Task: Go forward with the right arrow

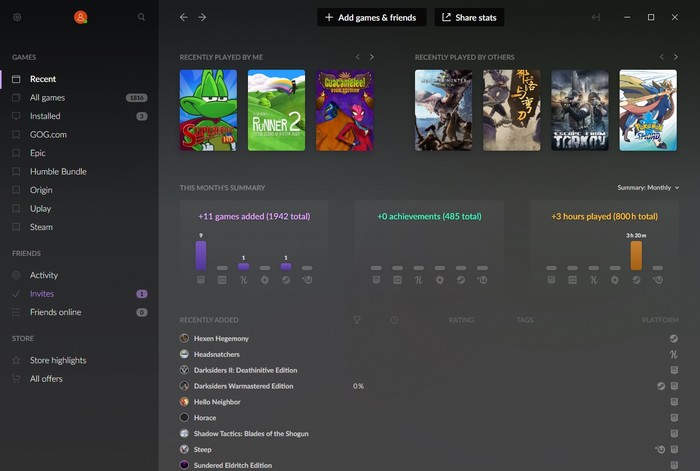Action: coord(202,17)
